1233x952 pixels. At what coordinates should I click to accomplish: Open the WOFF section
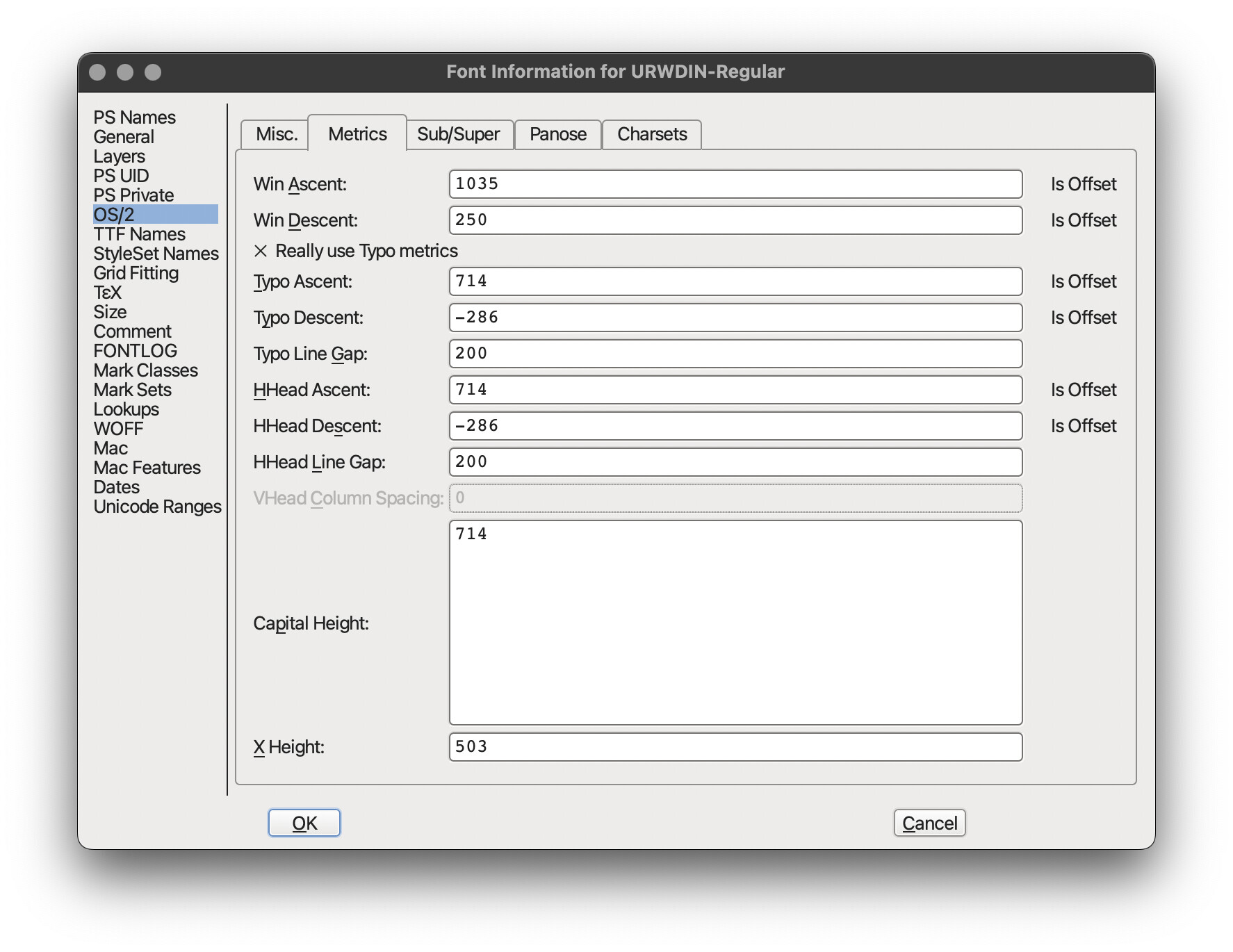pos(119,429)
